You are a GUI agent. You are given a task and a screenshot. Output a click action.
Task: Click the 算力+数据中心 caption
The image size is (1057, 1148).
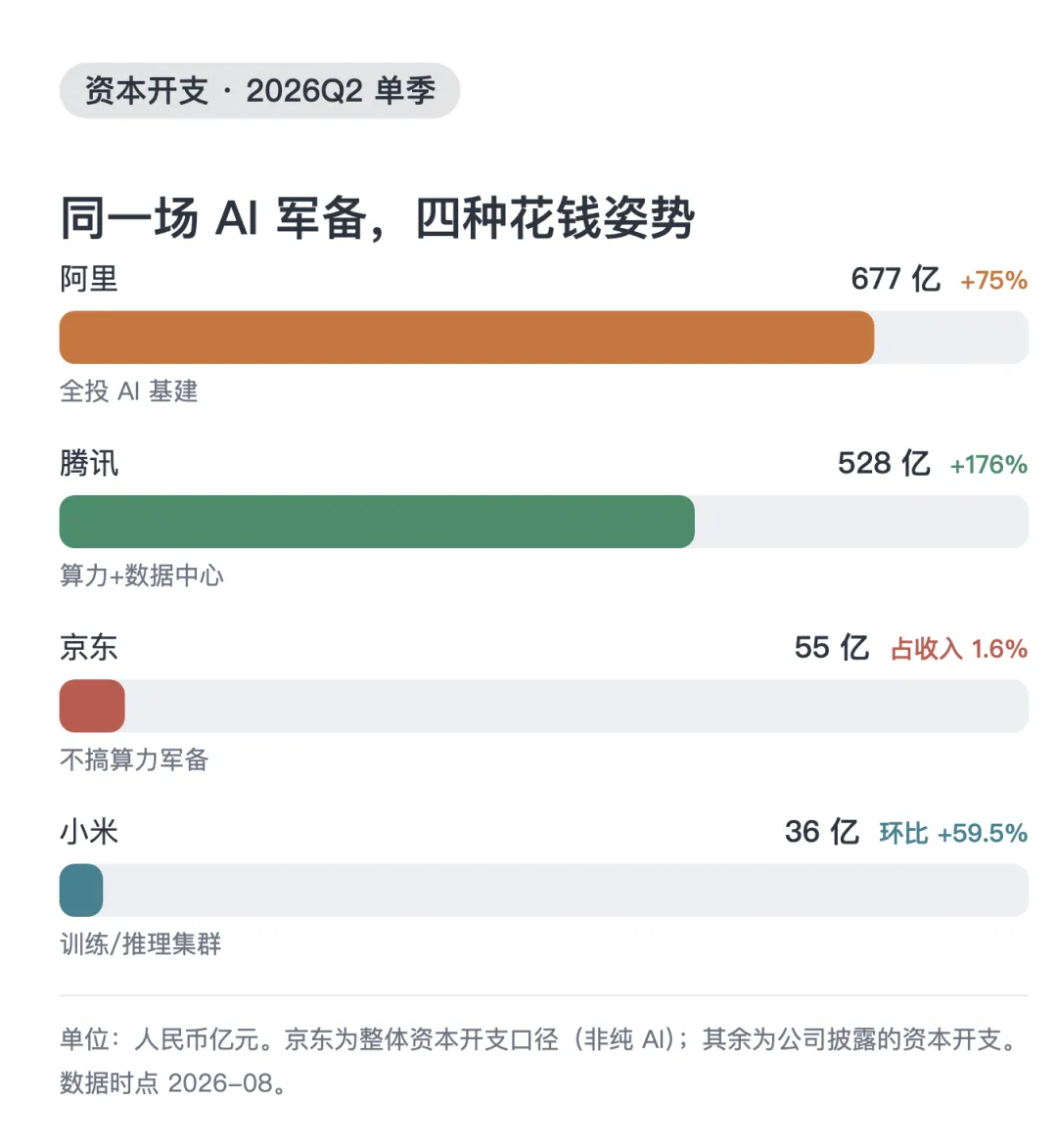(x=141, y=575)
